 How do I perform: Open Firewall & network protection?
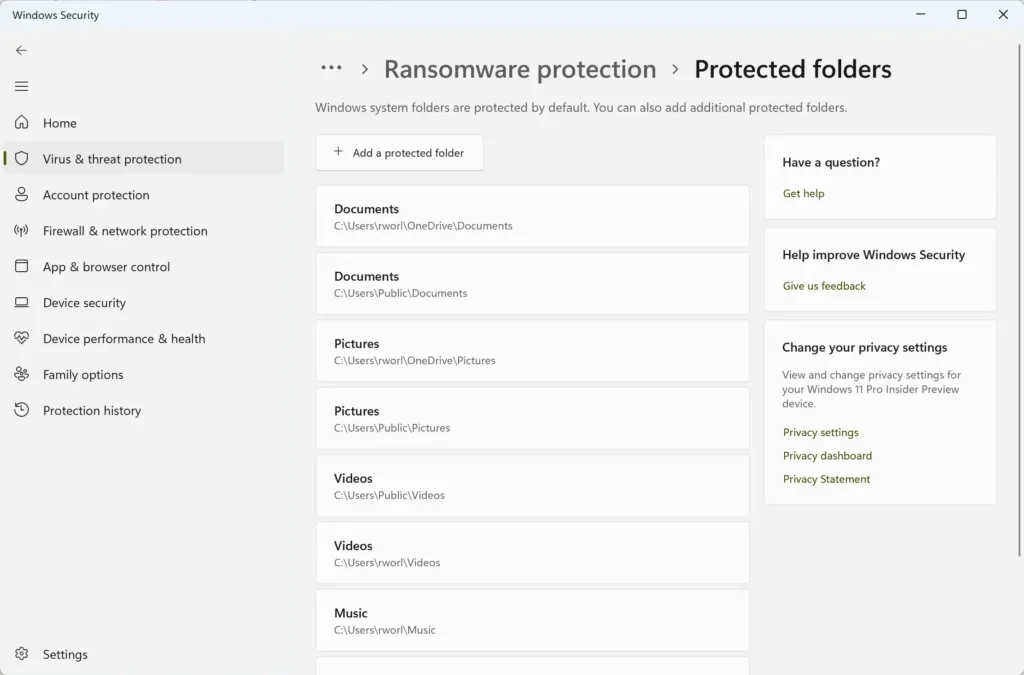[x=144, y=230]
